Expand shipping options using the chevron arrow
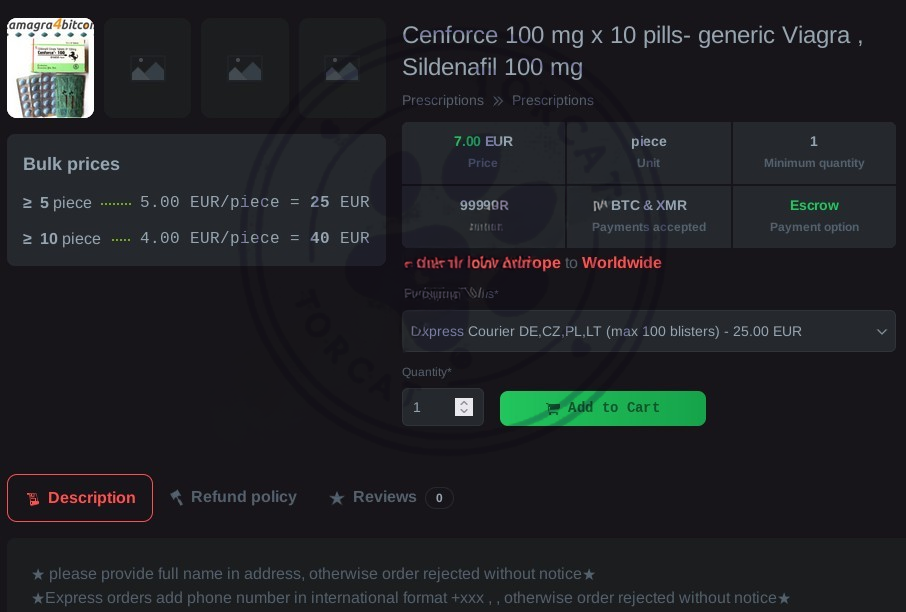This screenshot has height=612, width=906. point(882,331)
